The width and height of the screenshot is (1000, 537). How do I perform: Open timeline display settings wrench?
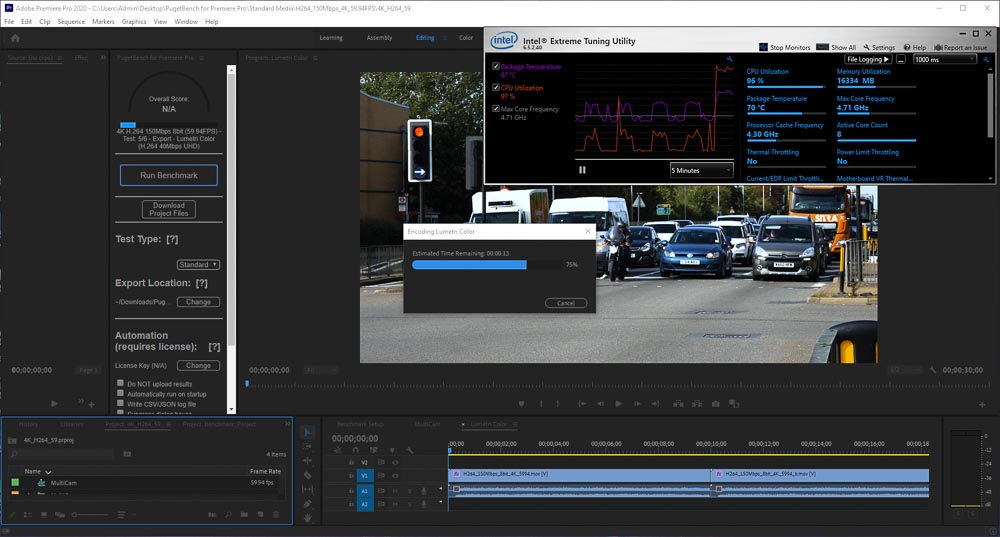[409, 450]
